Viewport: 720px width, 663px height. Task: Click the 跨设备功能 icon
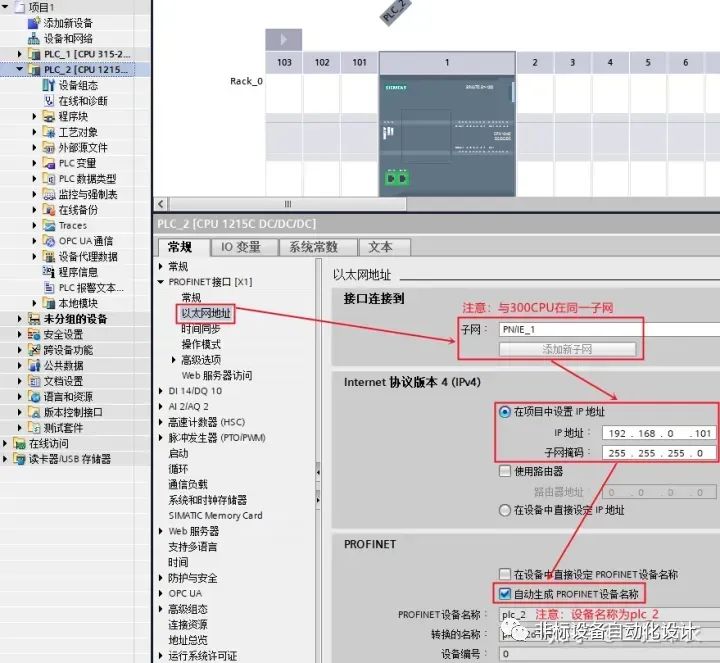pyautogui.click(x=34, y=350)
